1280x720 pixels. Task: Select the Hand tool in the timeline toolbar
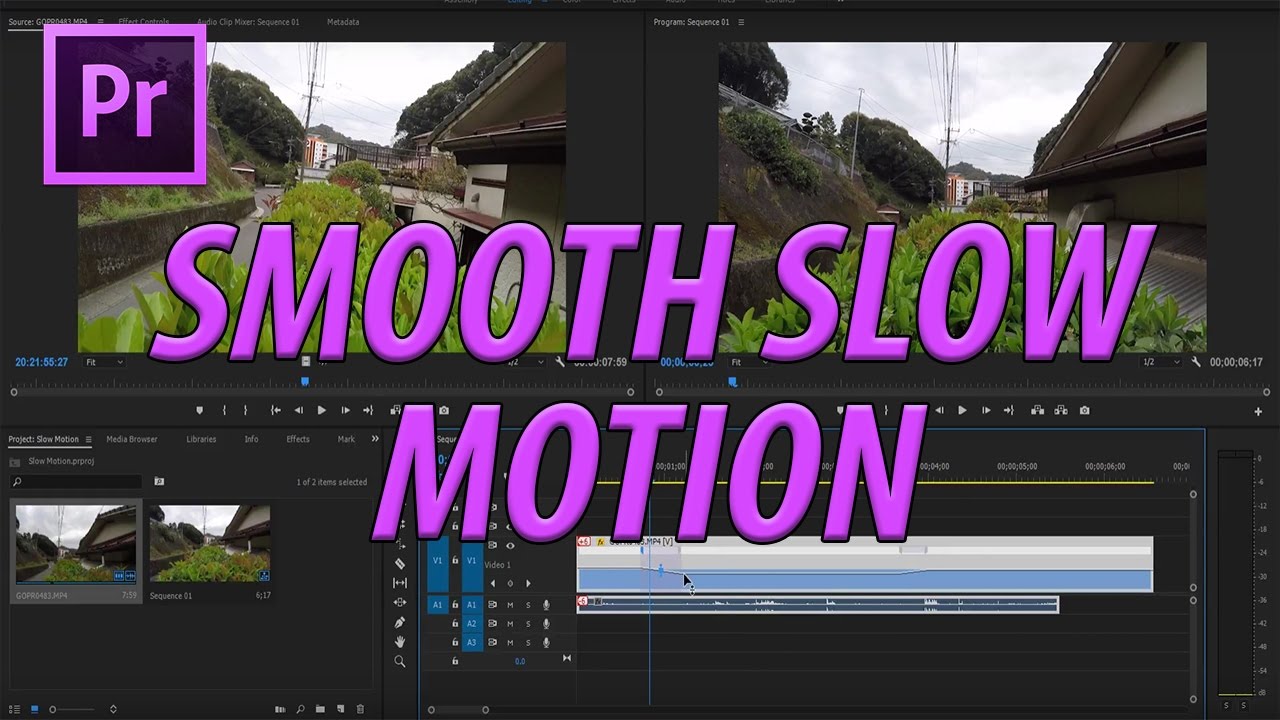400,640
